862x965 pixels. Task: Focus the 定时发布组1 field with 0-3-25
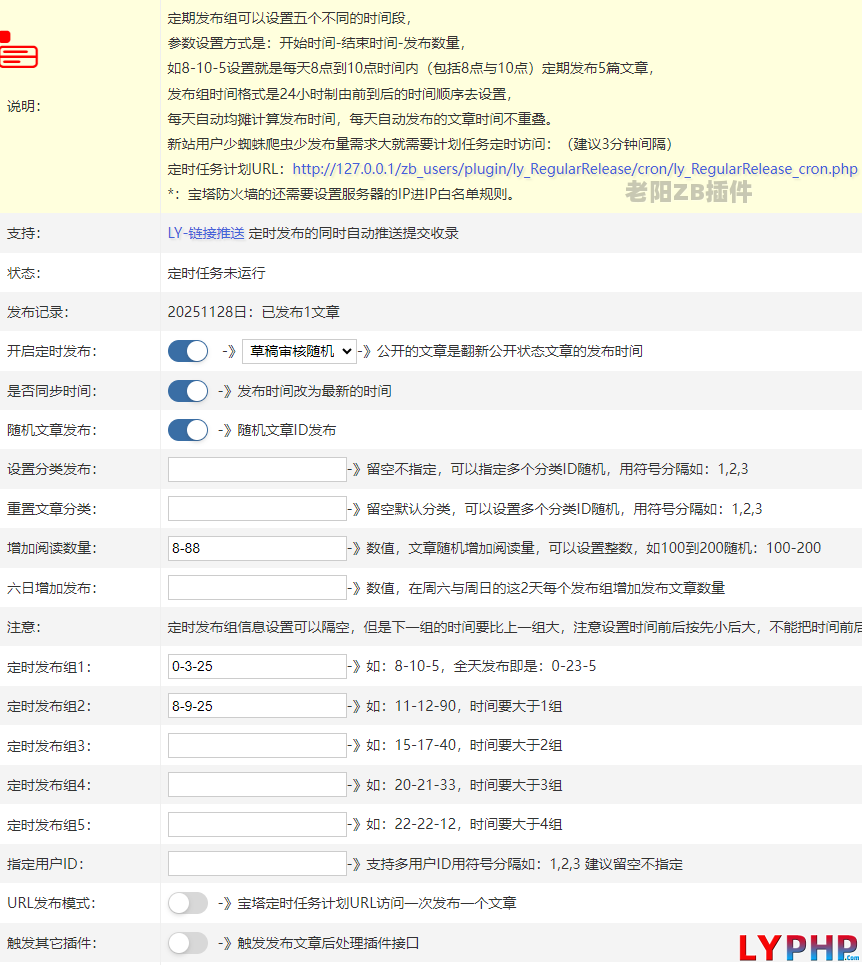[x=257, y=666]
